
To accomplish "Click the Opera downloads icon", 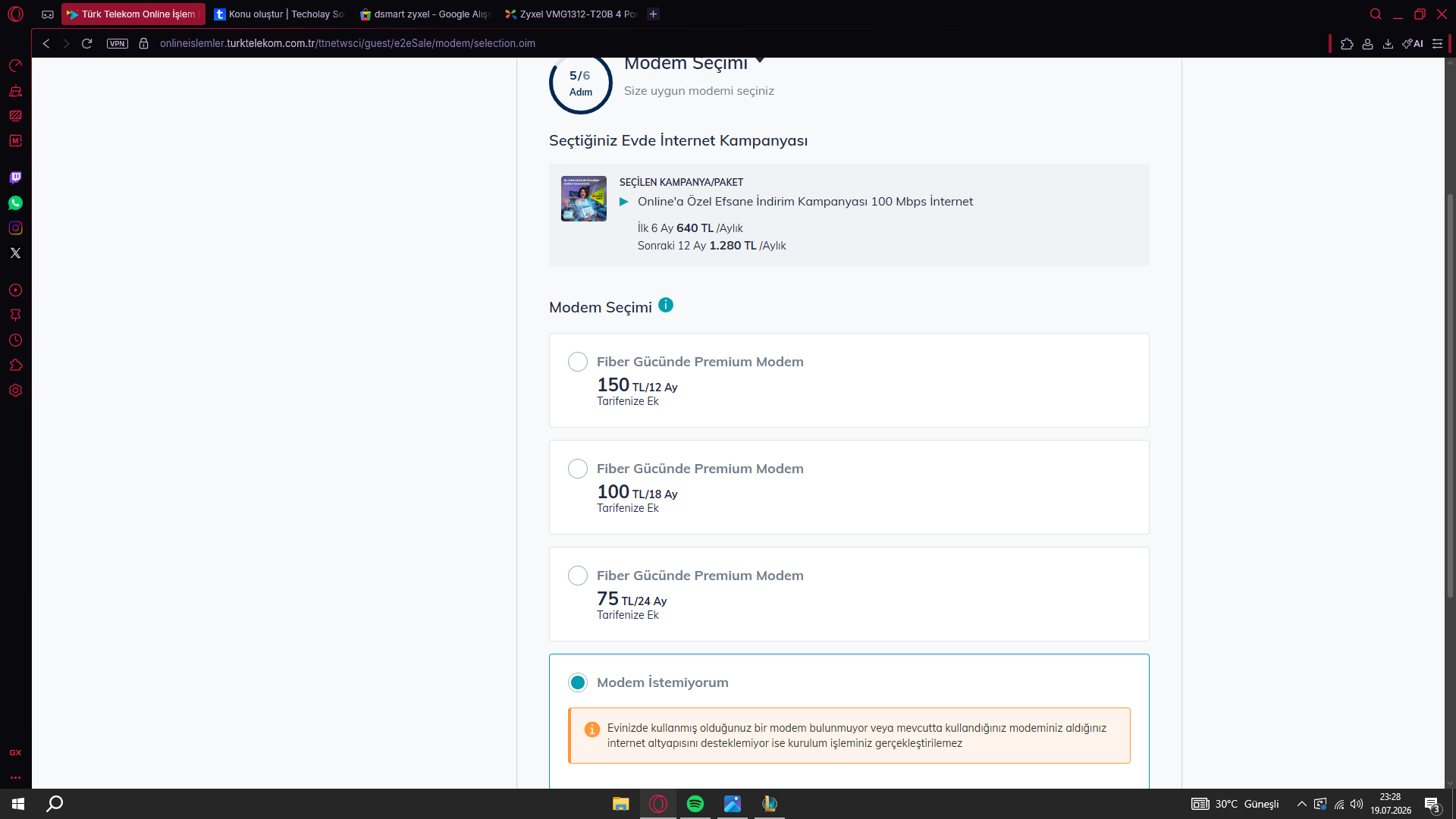I will coord(1388,43).
